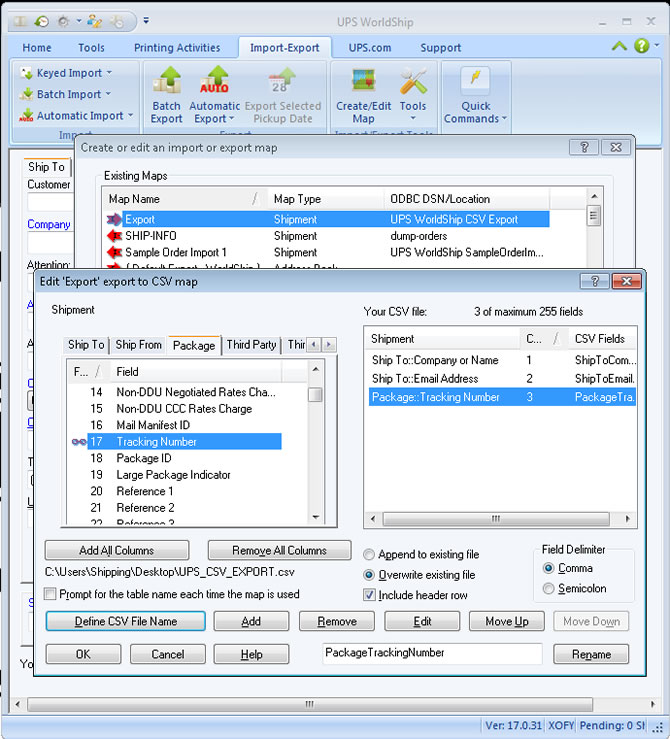Click the PackageTrackingNumber rename text field
The image size is (670, 739).
click(x=432, y=653)
